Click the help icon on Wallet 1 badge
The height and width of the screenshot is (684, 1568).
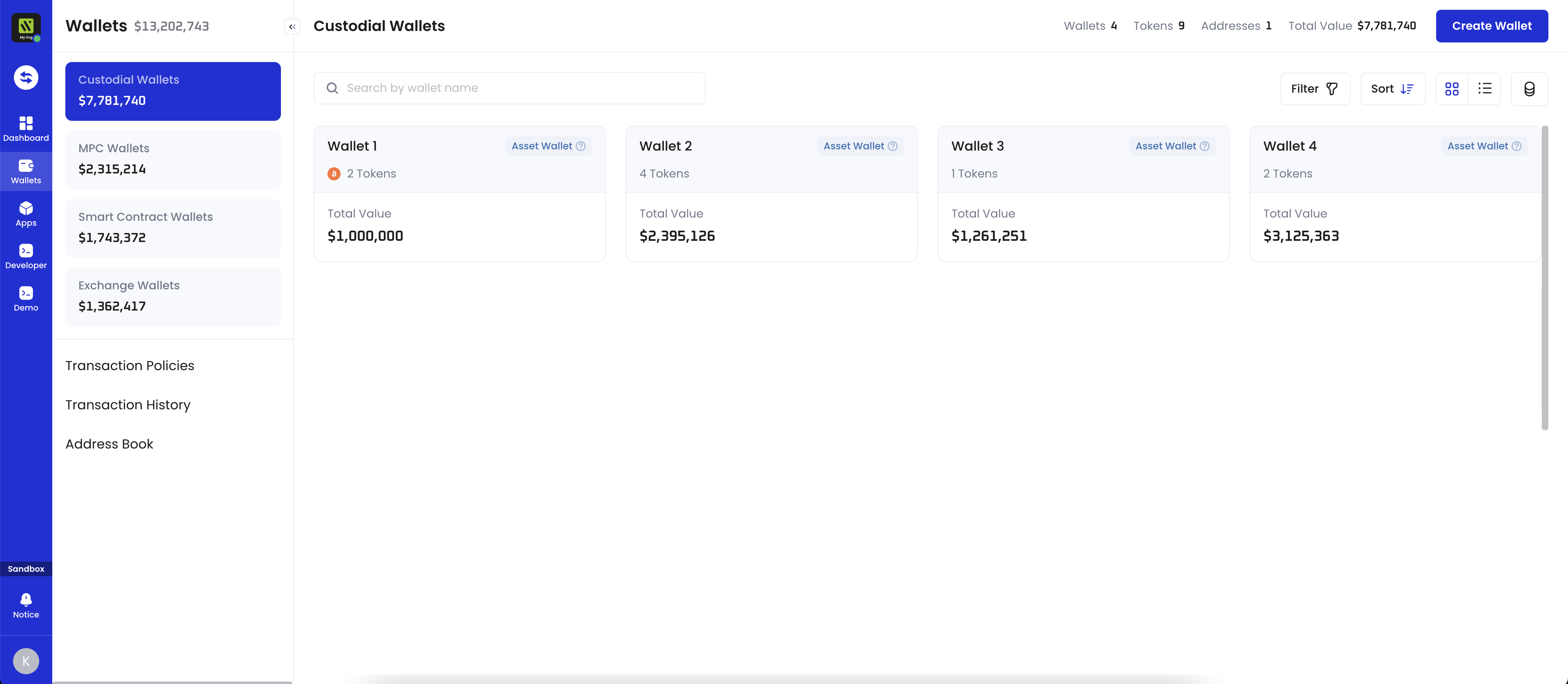click(581, 146)
